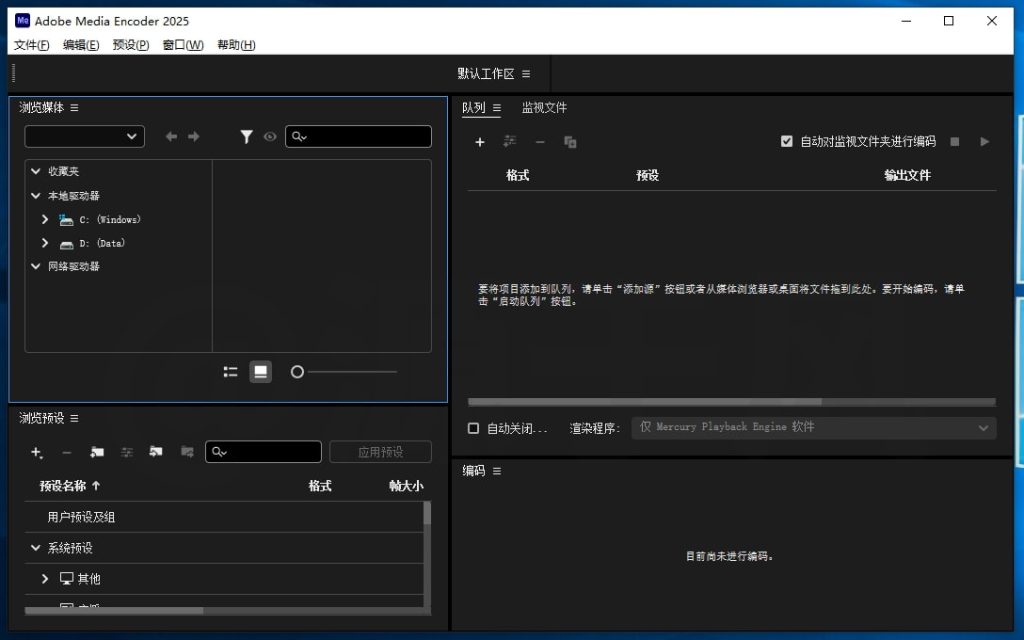Click the preset browser search magnifier
The height and width of the screenshot is (640, 1024).
(x=219, y=452)
